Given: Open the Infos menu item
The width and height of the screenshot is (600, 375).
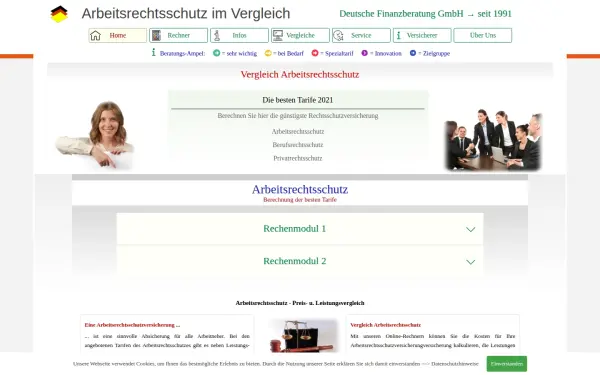Looking at the screenshot, I should [x=239, y=36].
